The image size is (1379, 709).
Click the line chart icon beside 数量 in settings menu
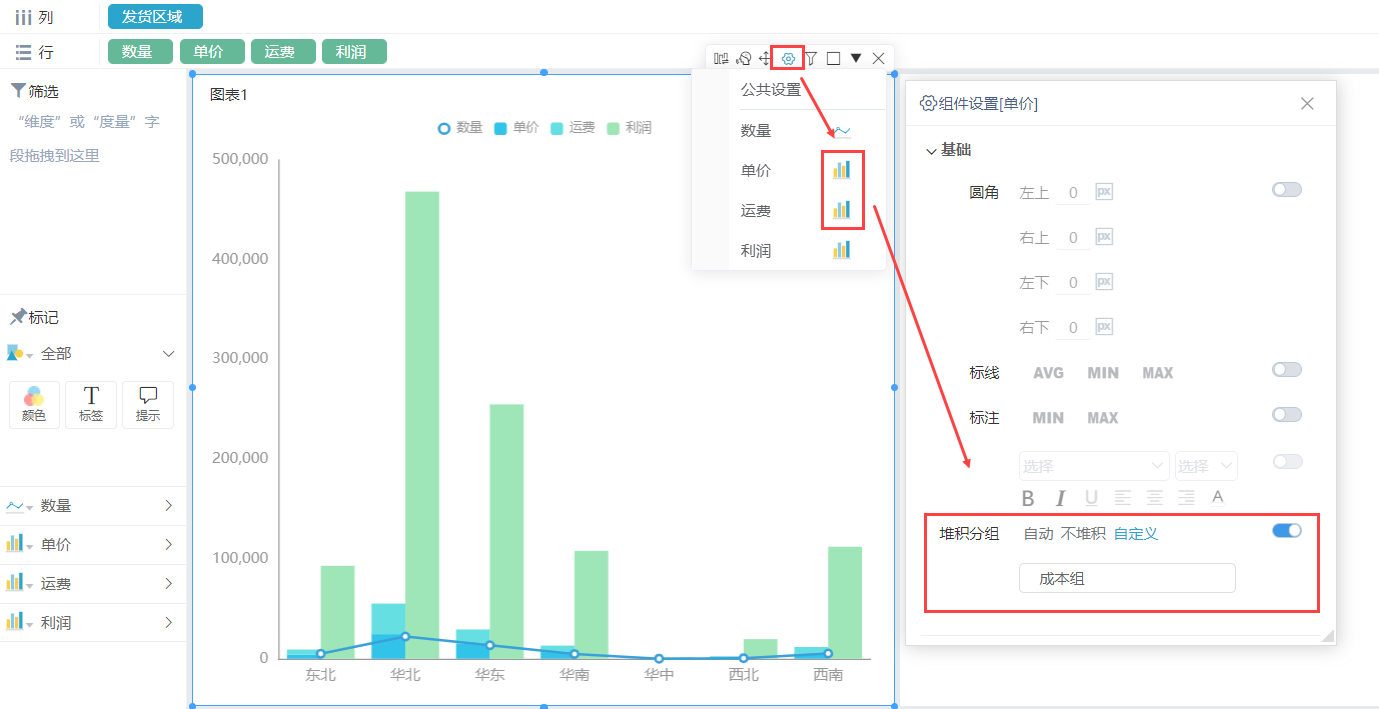[842, 131]
